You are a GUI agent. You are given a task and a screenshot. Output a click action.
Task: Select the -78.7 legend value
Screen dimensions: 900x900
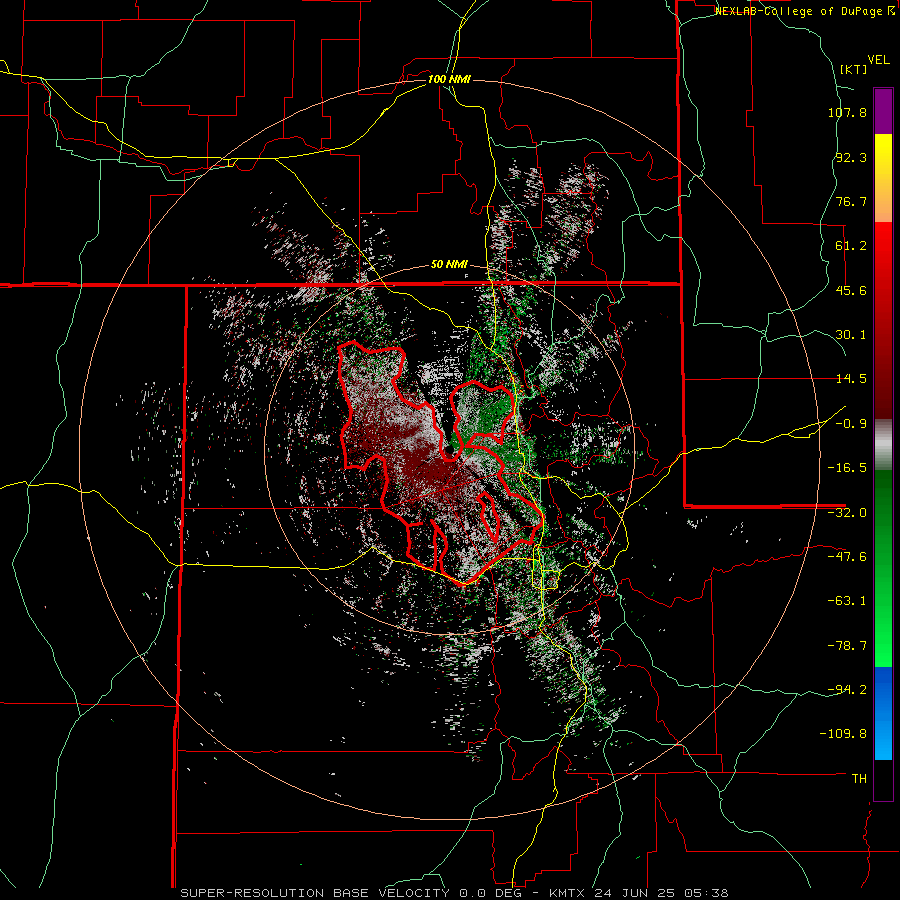pos(847,646)
